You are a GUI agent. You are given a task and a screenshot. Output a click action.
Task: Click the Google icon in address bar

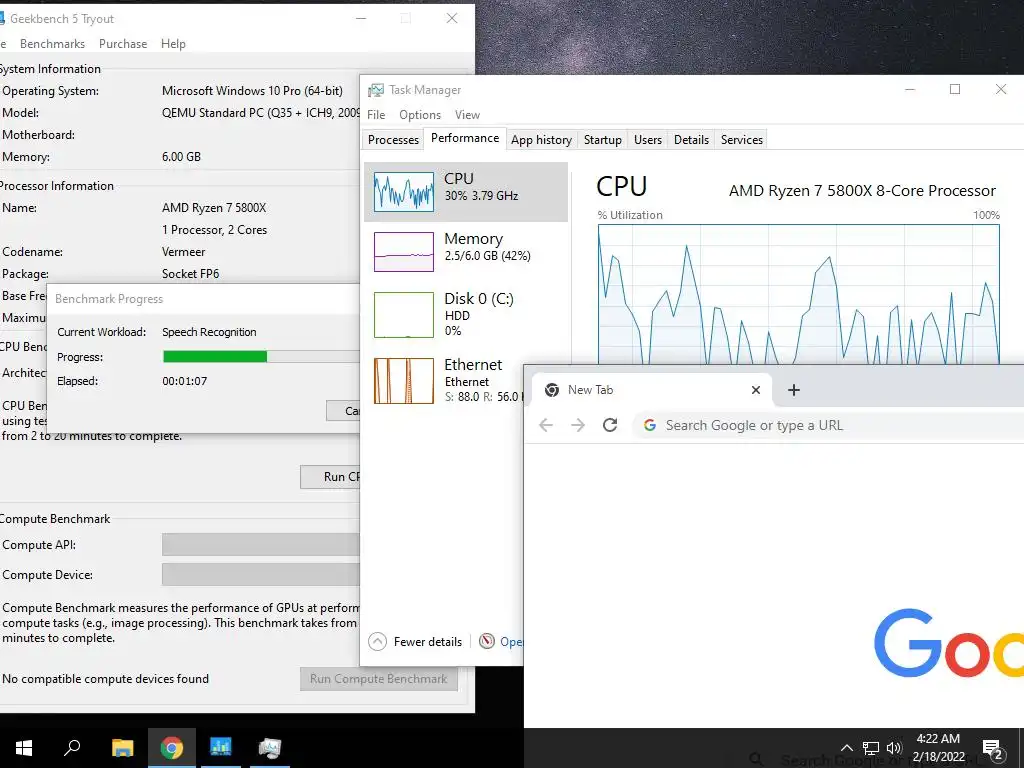650,425
